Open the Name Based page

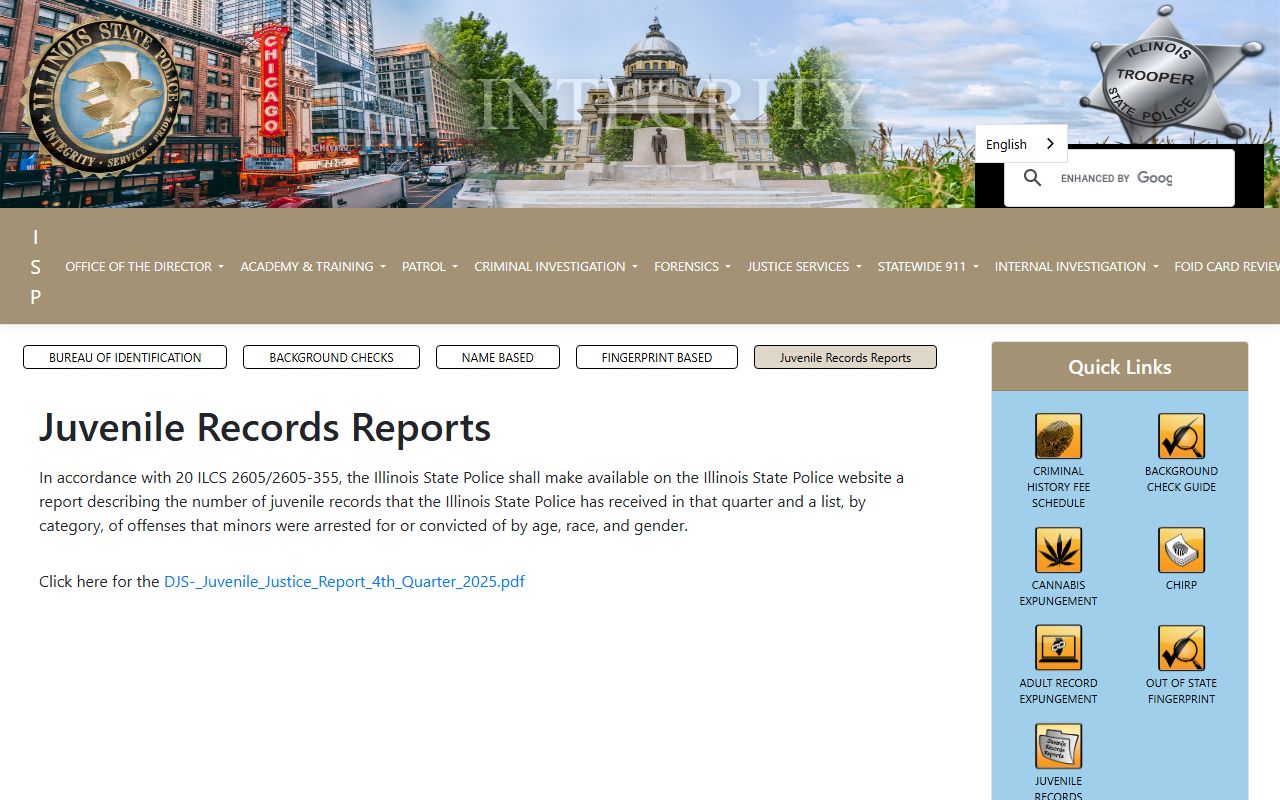click(x=498, y=357)
